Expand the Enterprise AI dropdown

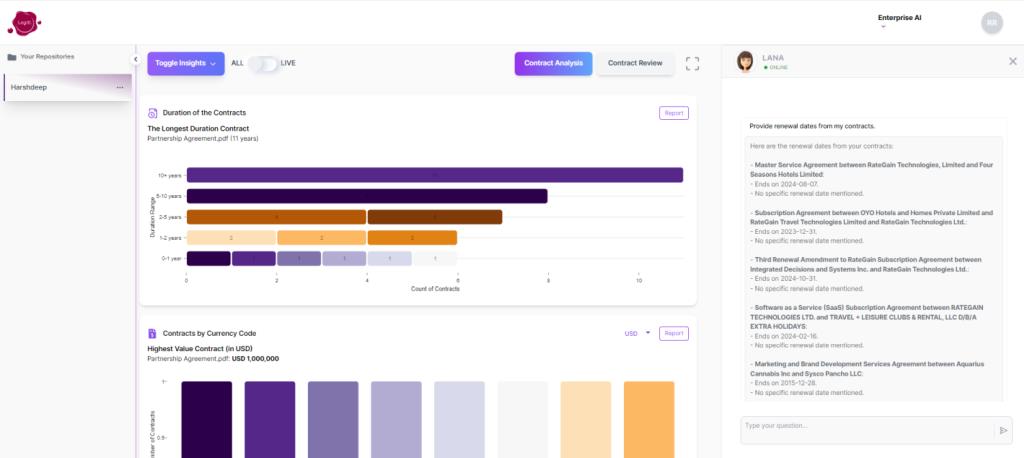coord(884,27)
